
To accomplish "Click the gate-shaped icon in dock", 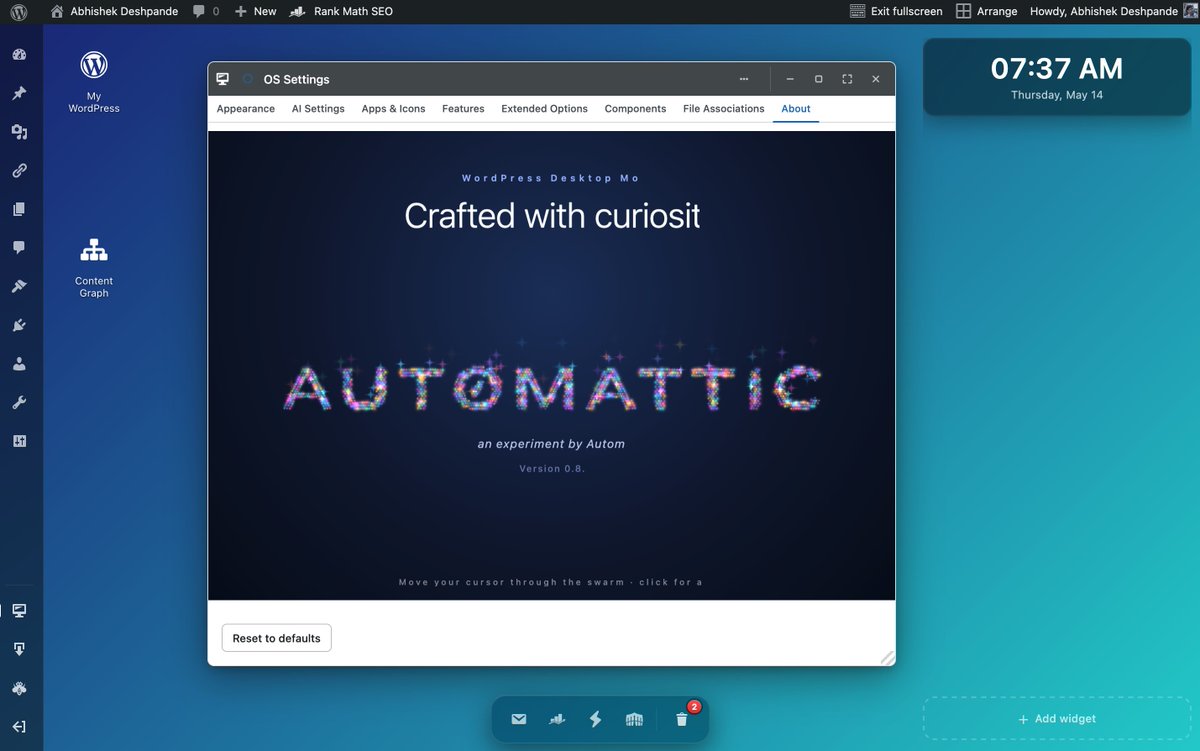I will tap(634, 719).
